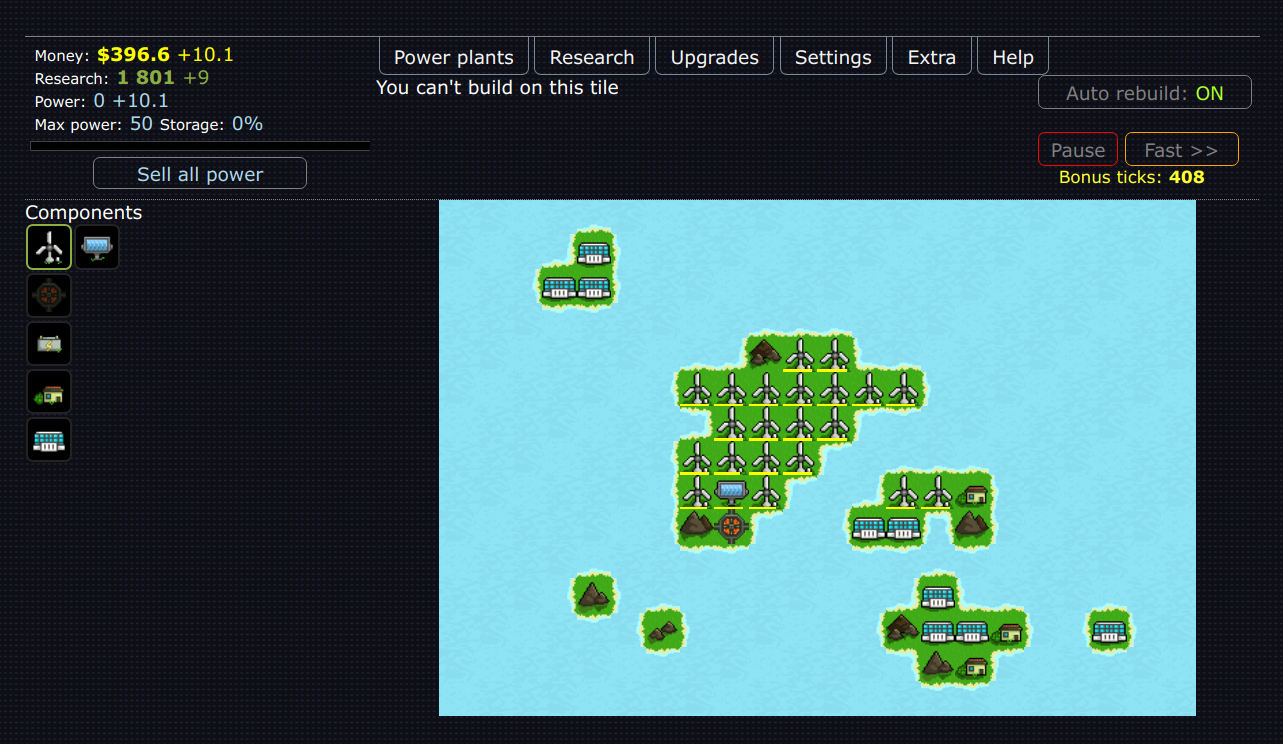Select the research center building component
Screen dimensions: 1283x744
49,440
